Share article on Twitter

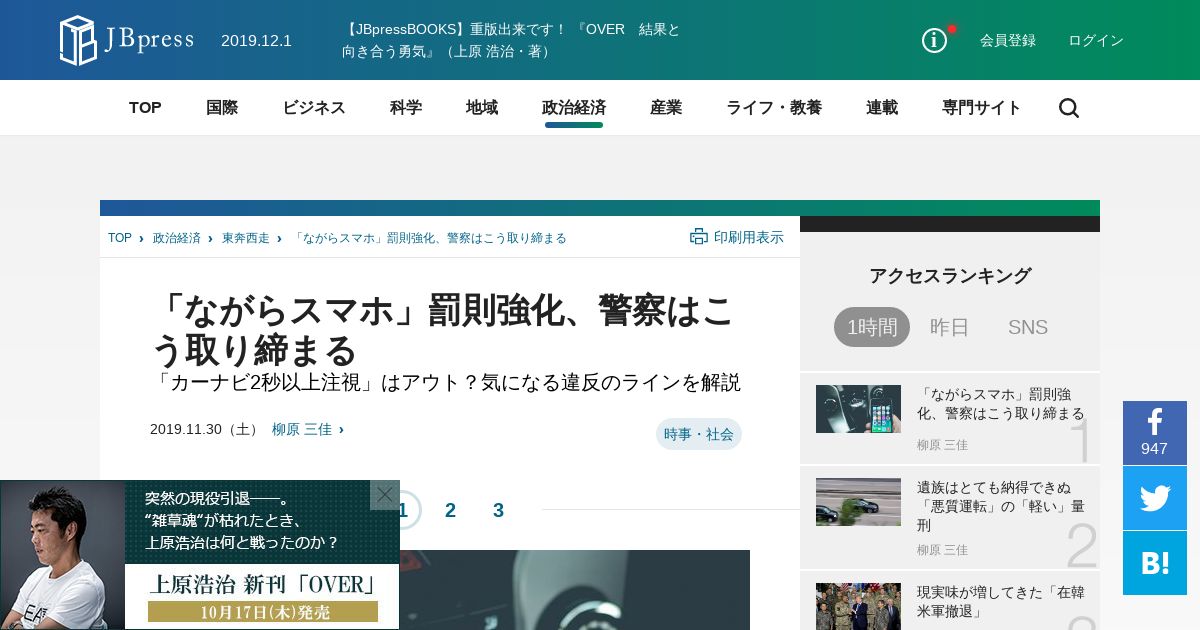tap(1155, 498)
